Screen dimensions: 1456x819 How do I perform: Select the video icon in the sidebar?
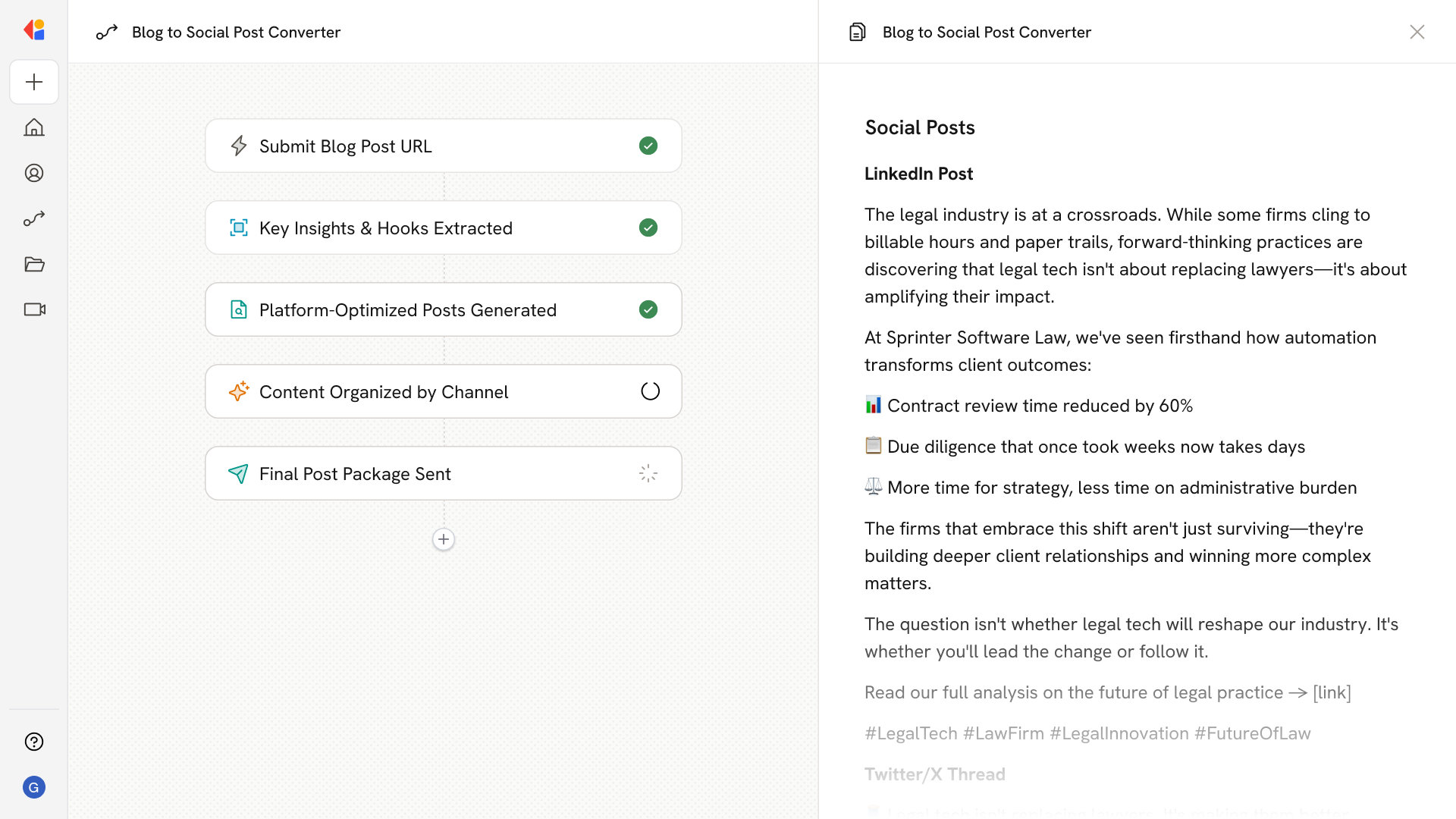(34, 309)
